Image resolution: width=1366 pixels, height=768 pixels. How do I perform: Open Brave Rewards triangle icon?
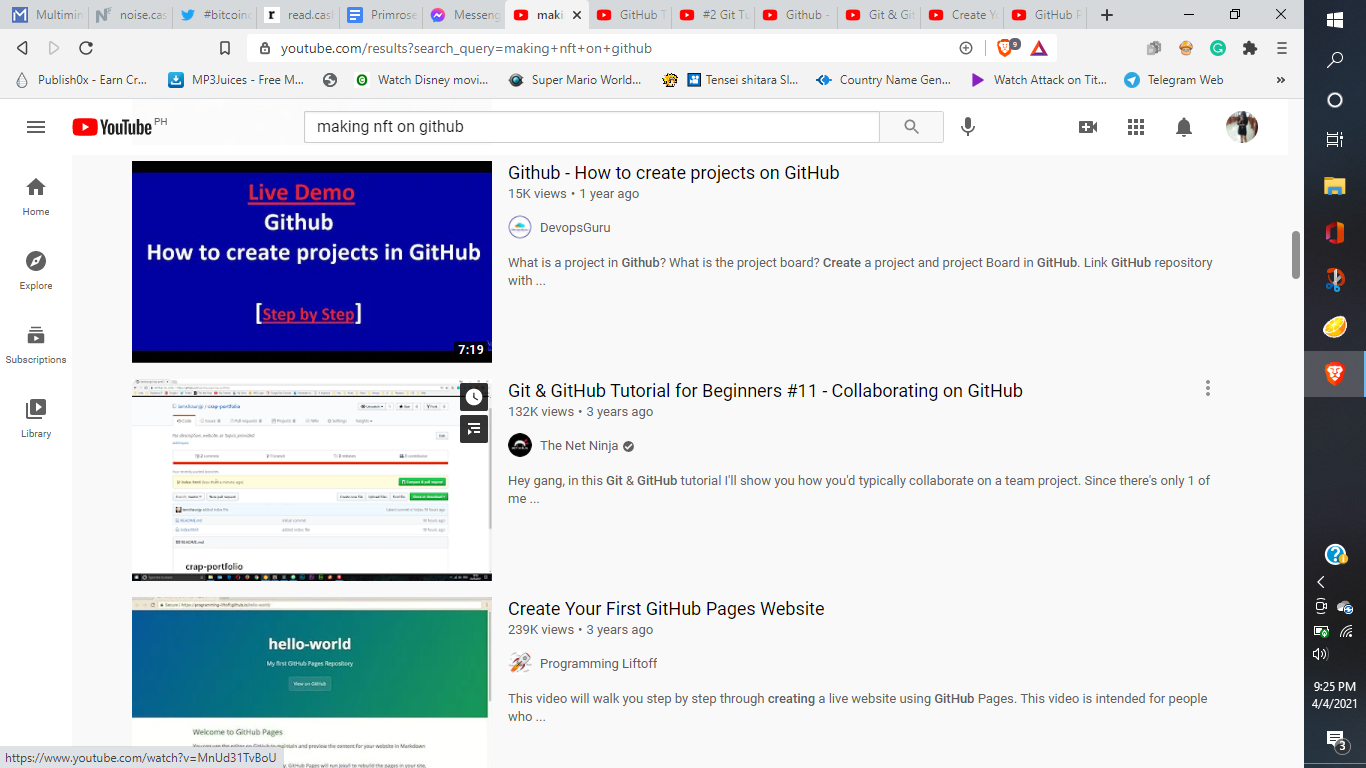tap(1039, 48)
